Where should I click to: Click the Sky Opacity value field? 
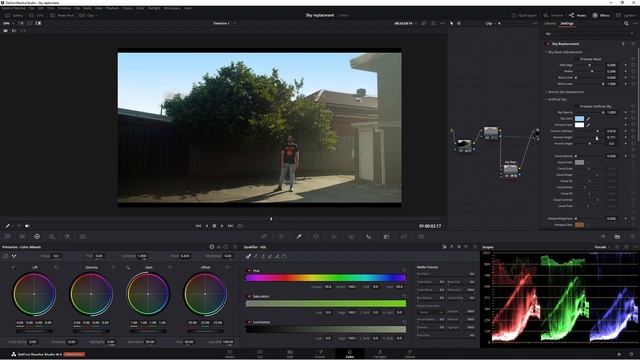point(611,112)
